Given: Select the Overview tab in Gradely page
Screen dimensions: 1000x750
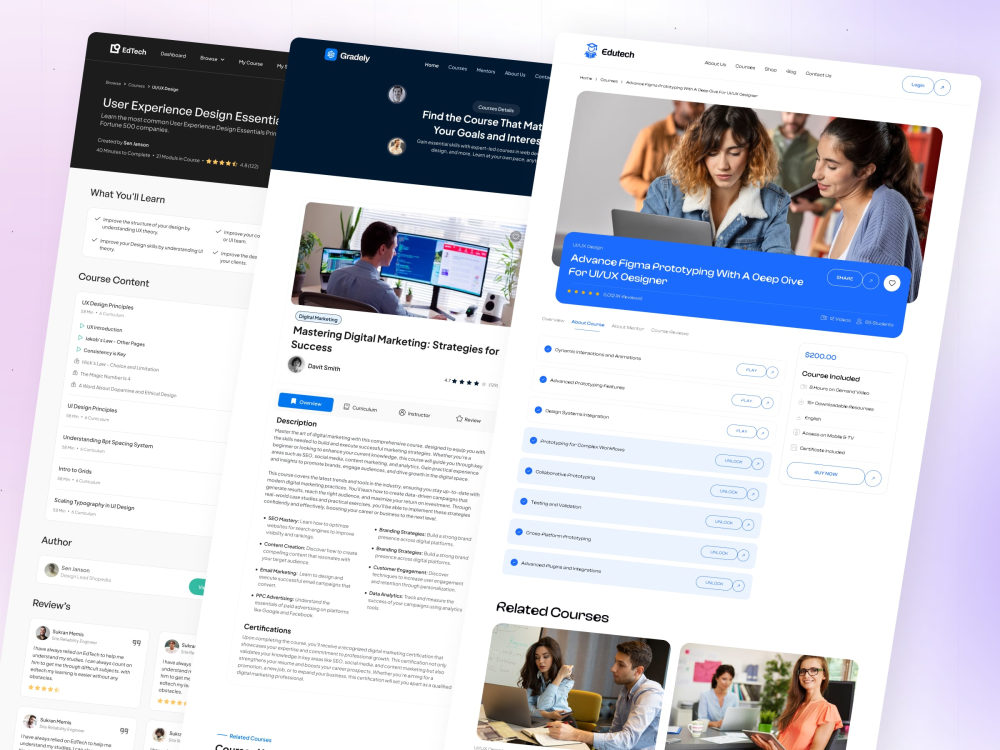Looking at the screenshot, I should pos(305,402).
